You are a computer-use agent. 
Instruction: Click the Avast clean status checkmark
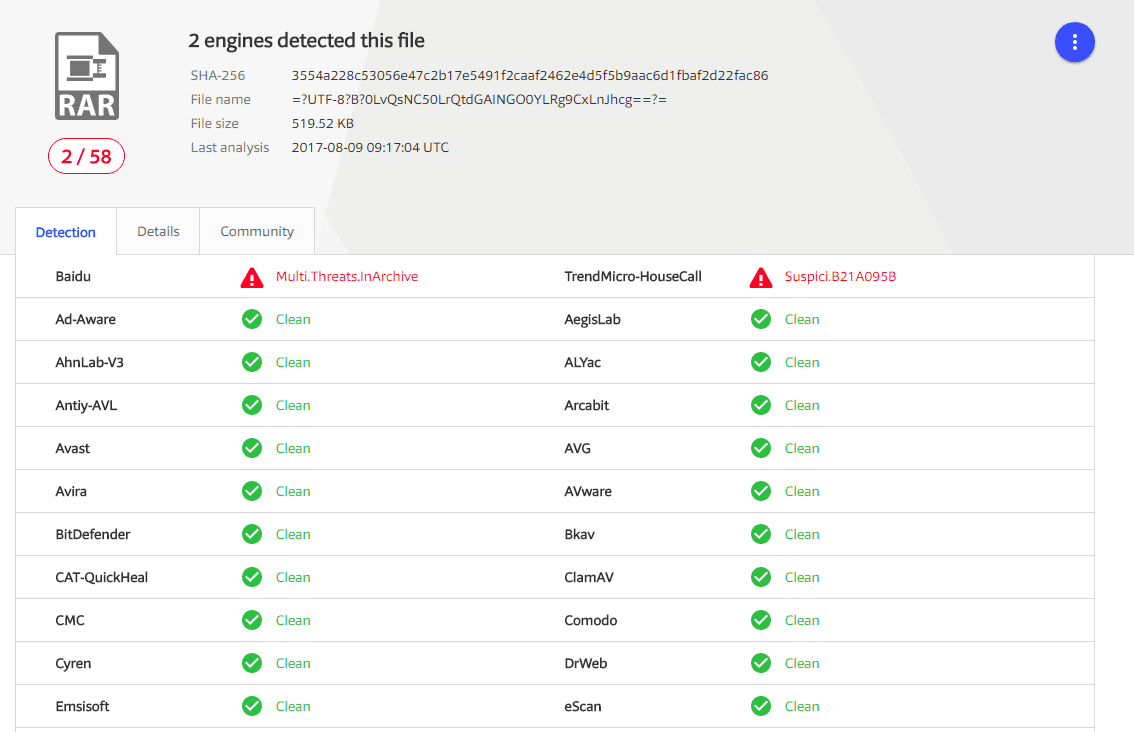coord(252,449)
